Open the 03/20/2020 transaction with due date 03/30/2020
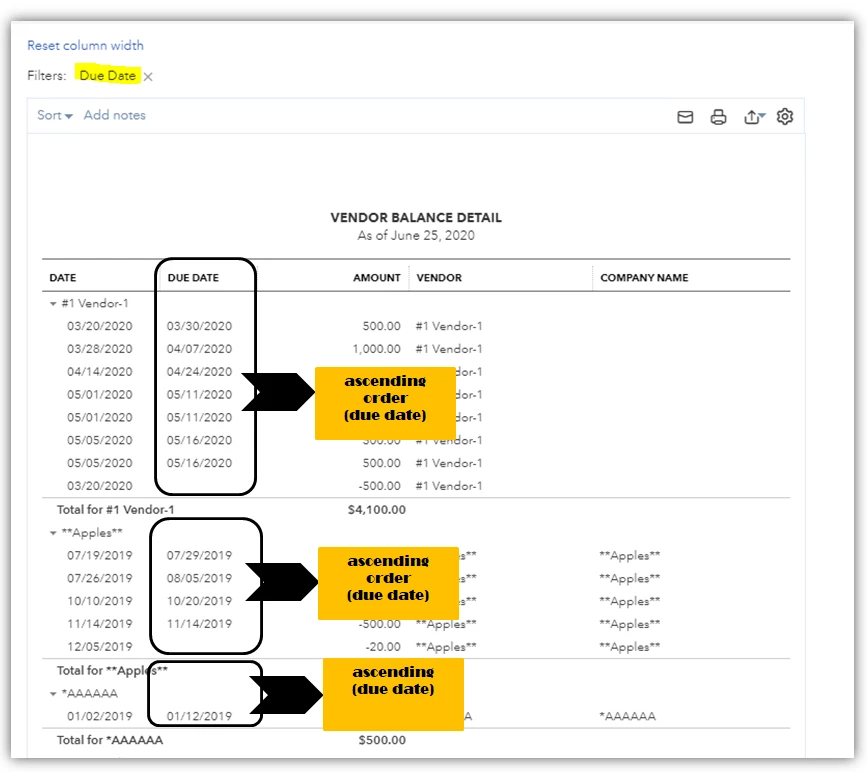Viewport: 867px width, 772px height. click(x=100, y=326)
